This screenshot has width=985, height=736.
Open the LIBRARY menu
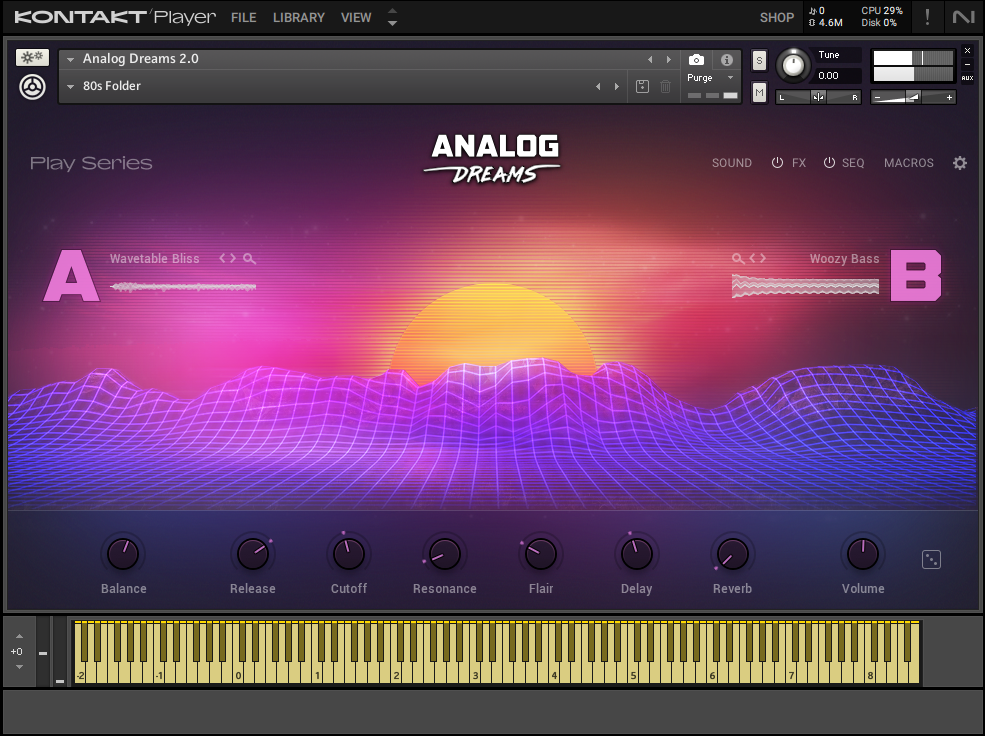point(298,17)
